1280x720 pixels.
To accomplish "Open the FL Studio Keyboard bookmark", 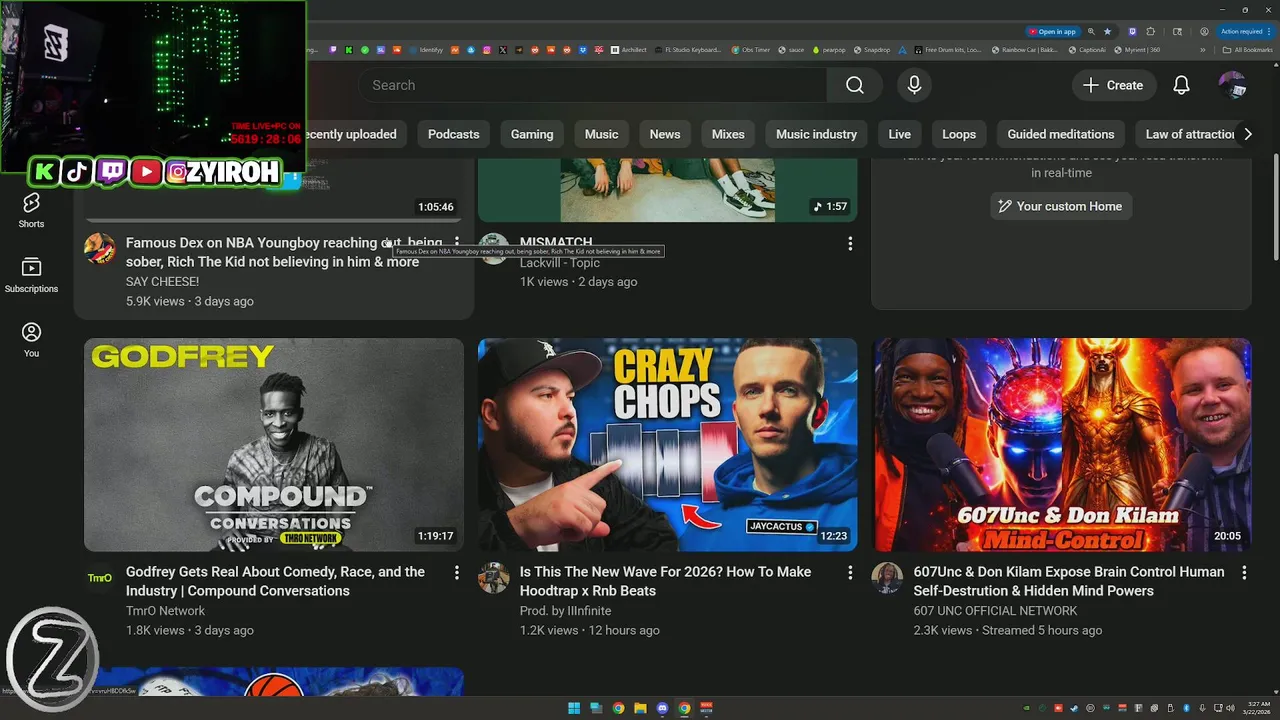I will [687, 49].
